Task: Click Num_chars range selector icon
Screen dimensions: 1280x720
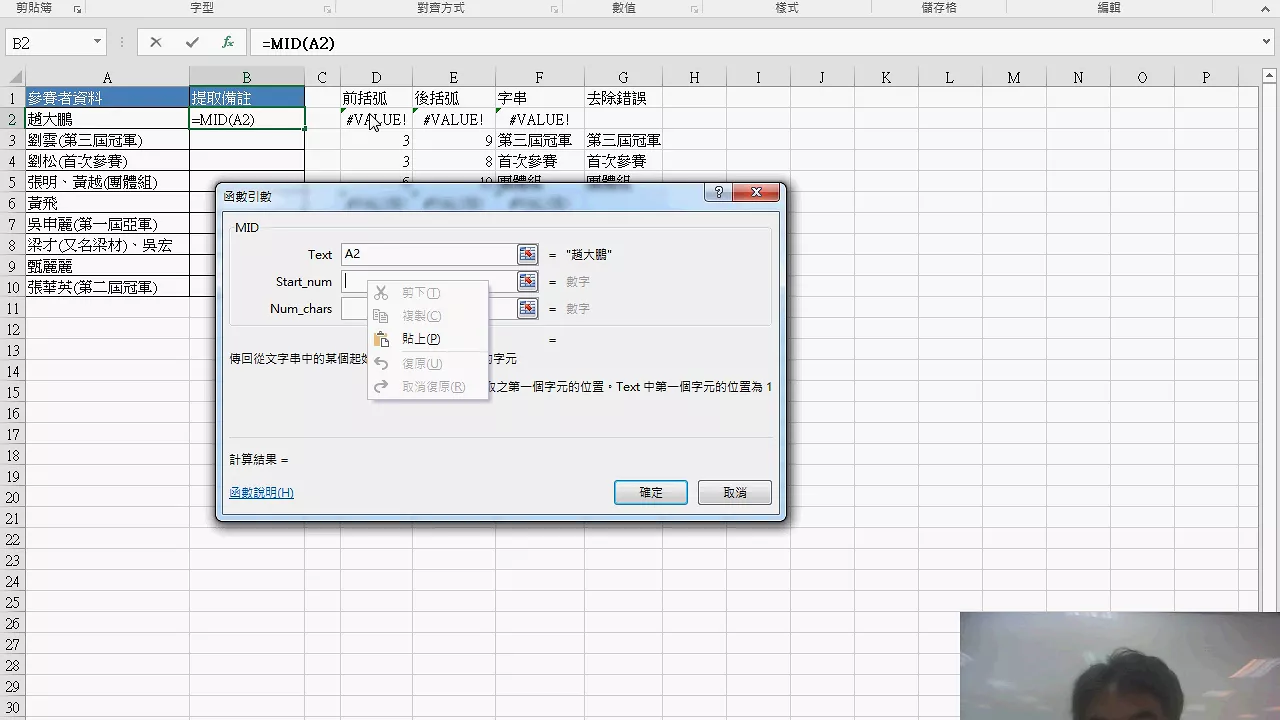Action: [527, 309]
